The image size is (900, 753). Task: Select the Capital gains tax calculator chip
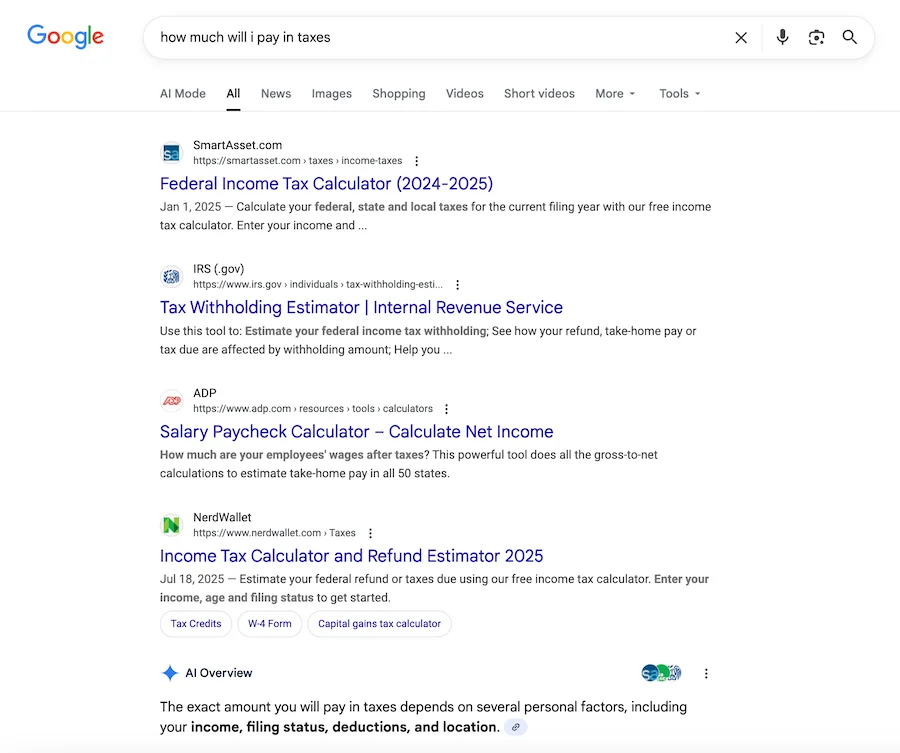(x=379, y=623)
